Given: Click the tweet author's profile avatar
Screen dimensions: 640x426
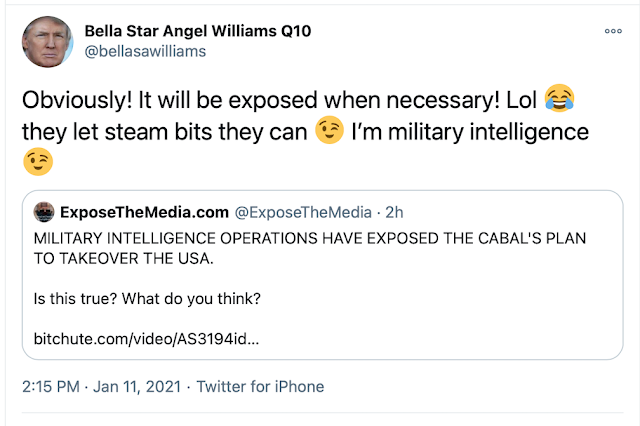Looking at the screenshot, I should 44,43.
